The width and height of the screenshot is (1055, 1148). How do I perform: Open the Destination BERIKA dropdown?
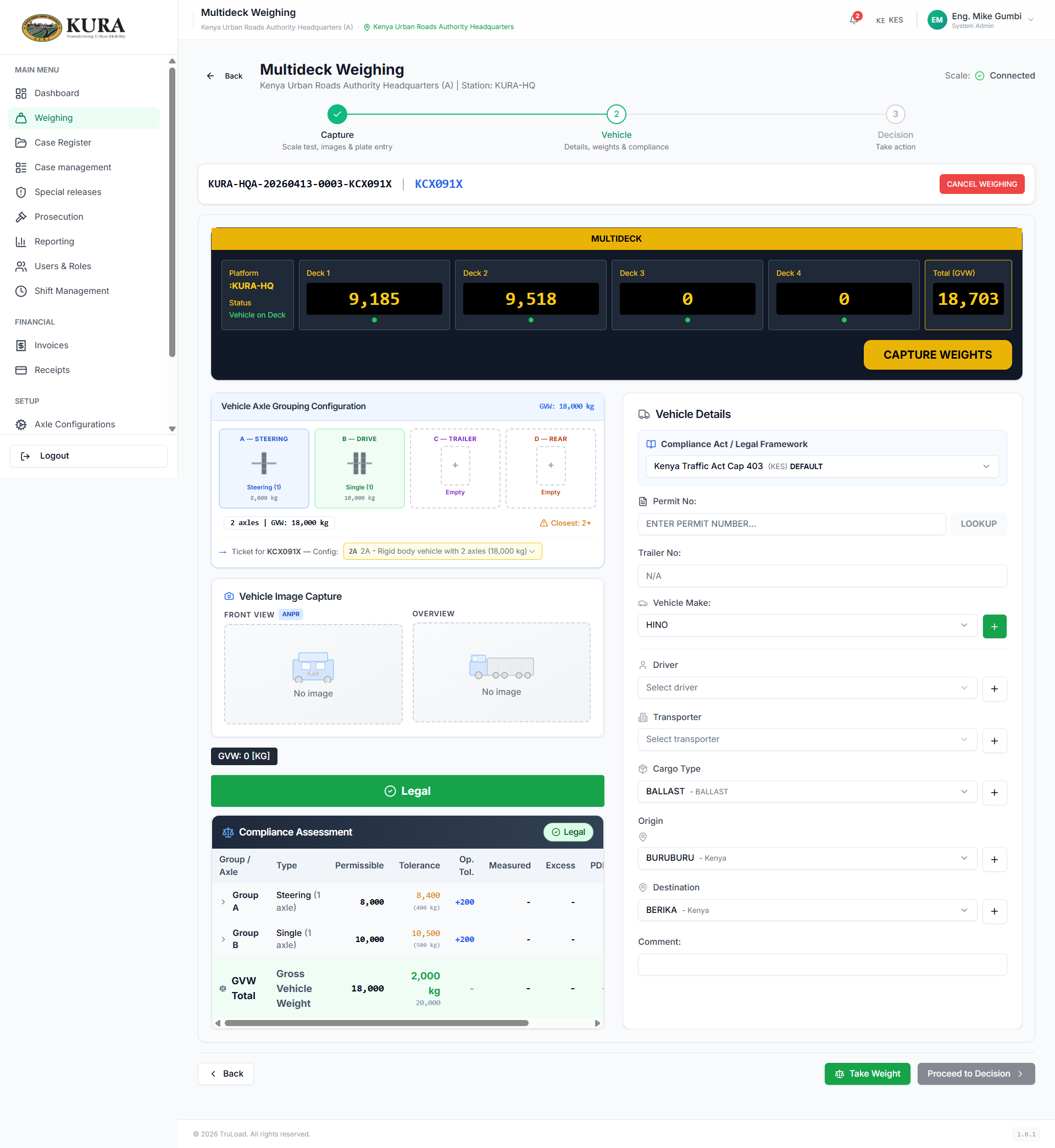(807, 910)
